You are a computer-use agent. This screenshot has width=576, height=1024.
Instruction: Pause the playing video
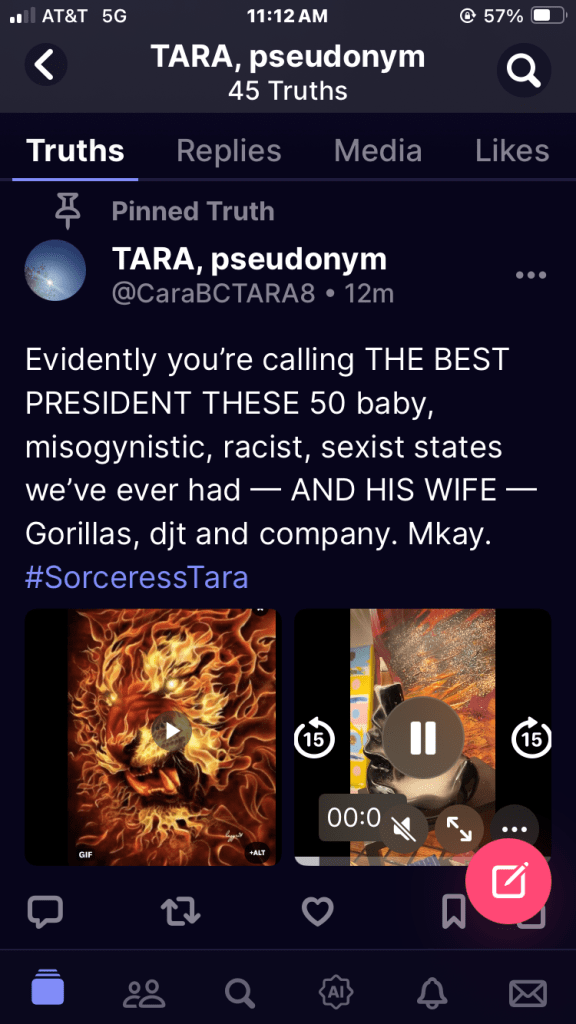[422, 739]
